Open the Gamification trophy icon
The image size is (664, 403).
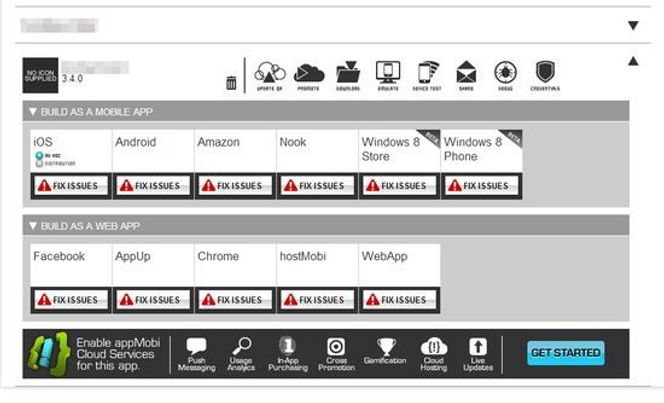click(385, 351)
